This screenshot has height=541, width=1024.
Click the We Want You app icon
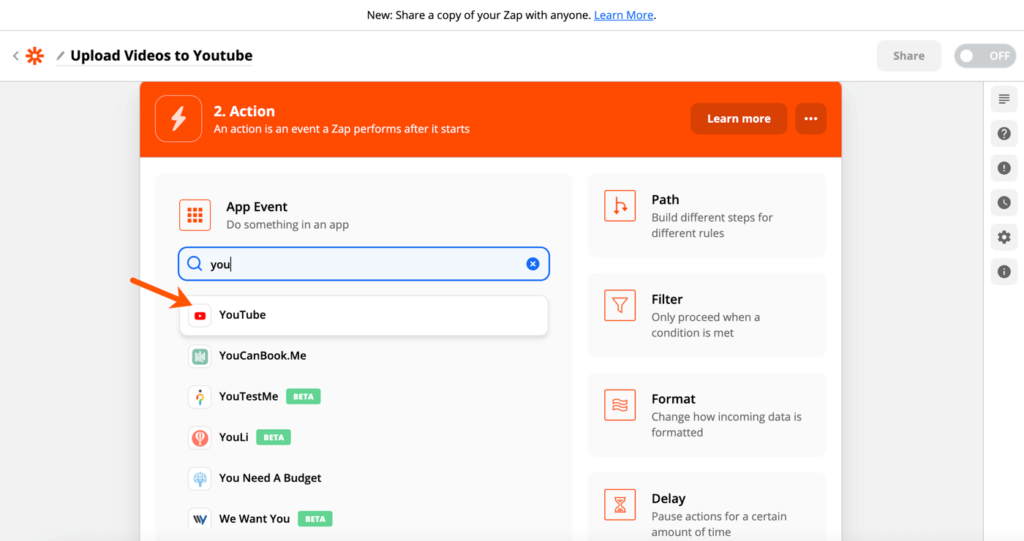coord(200,519)
